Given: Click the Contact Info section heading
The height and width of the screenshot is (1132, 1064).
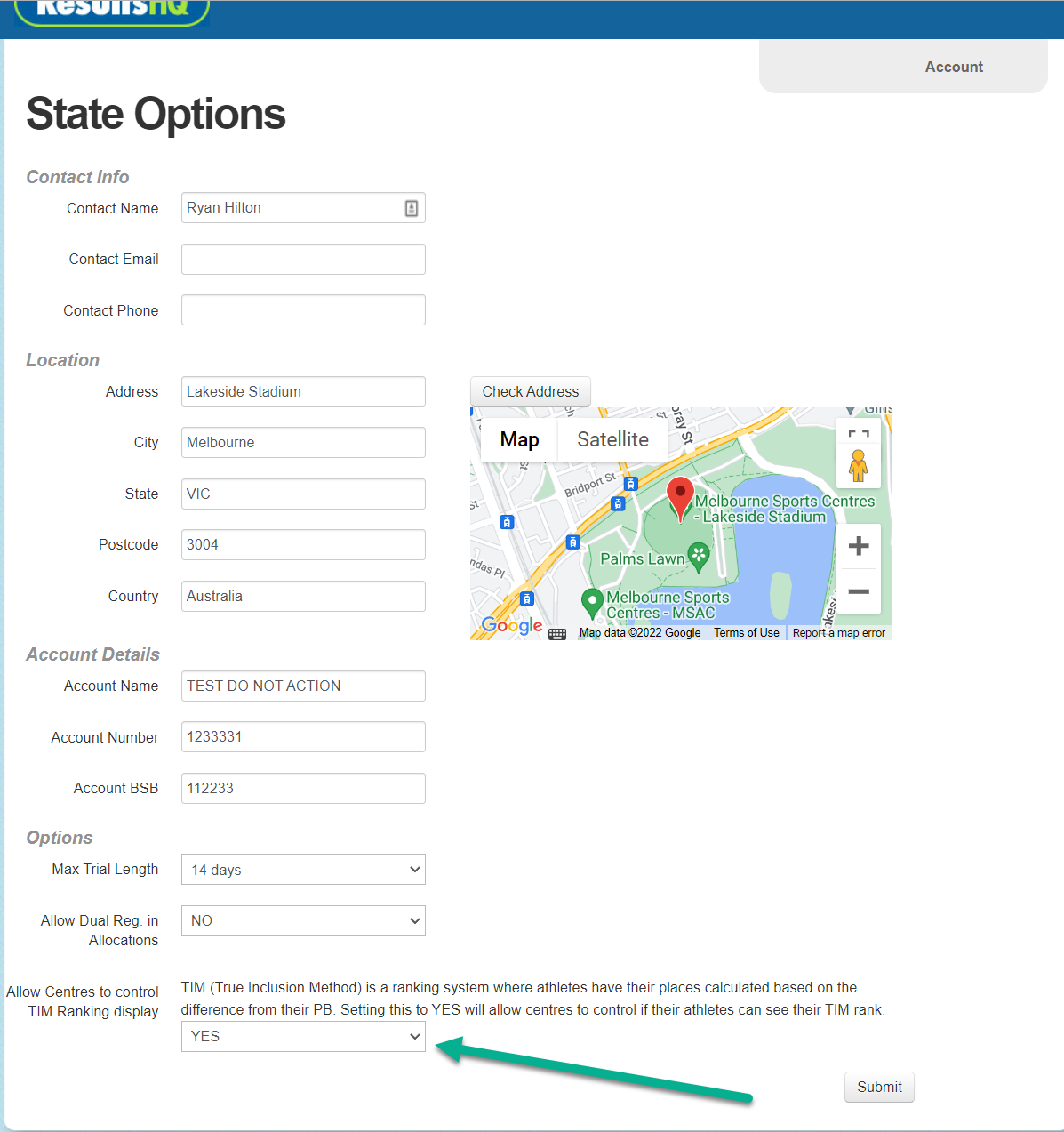Looking at the screenshot, I should tap(77, 177).
